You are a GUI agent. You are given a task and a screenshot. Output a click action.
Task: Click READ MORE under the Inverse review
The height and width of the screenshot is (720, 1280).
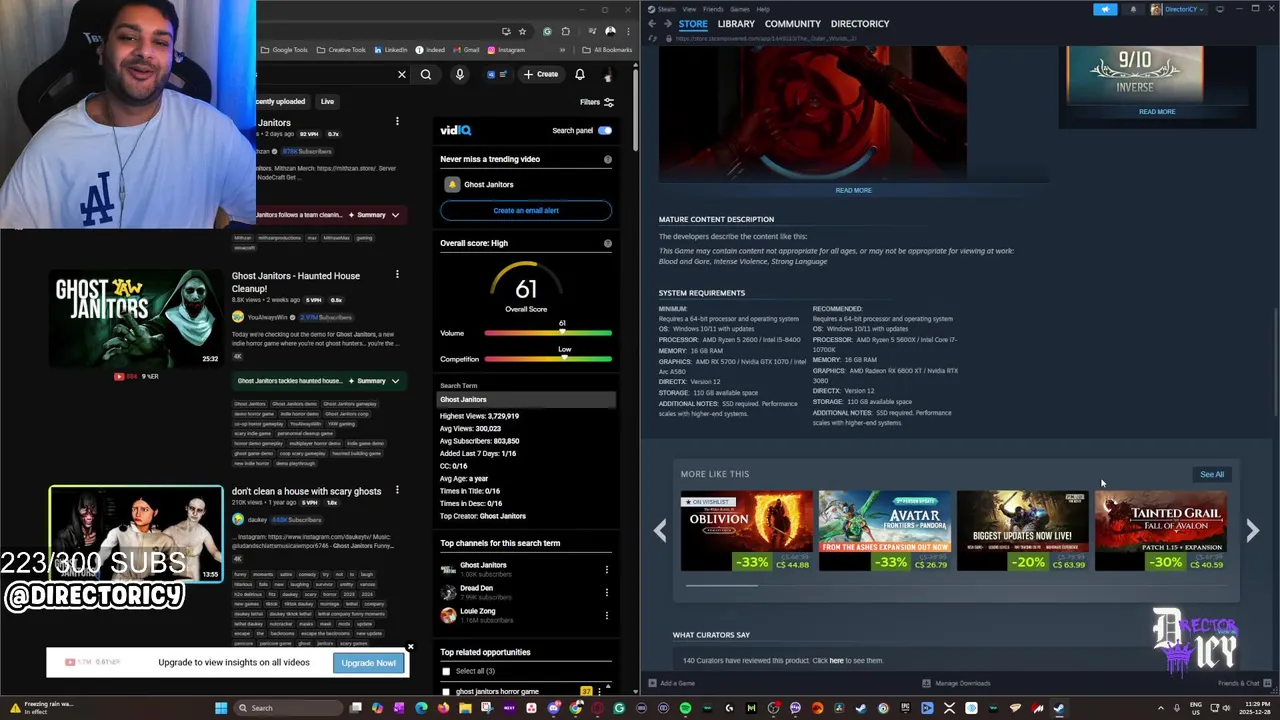pos(1157,112)
